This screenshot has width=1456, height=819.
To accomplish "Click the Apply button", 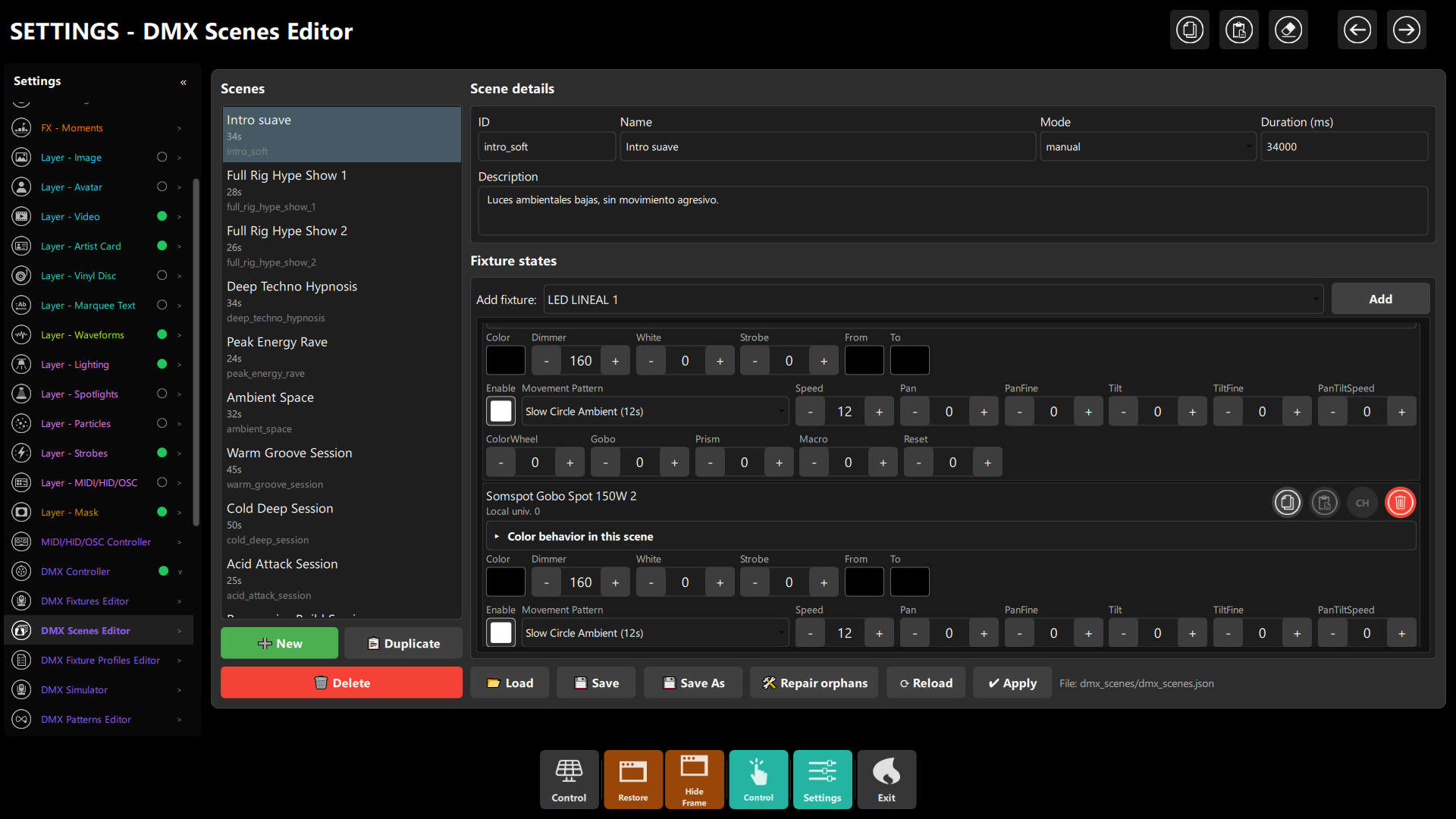I will [1012, 682].
